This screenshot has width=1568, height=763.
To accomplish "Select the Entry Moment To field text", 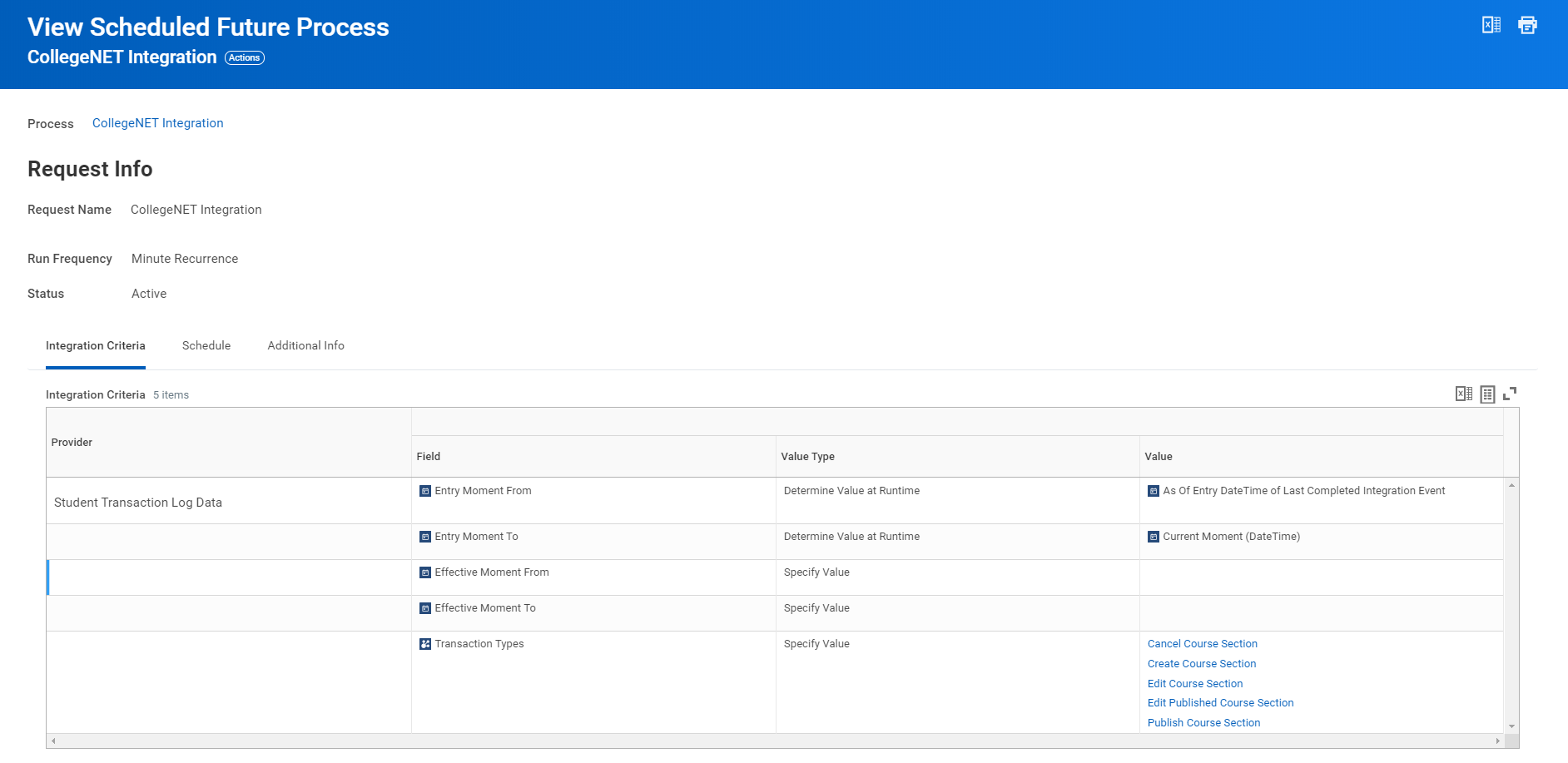I will pos(476,537).
